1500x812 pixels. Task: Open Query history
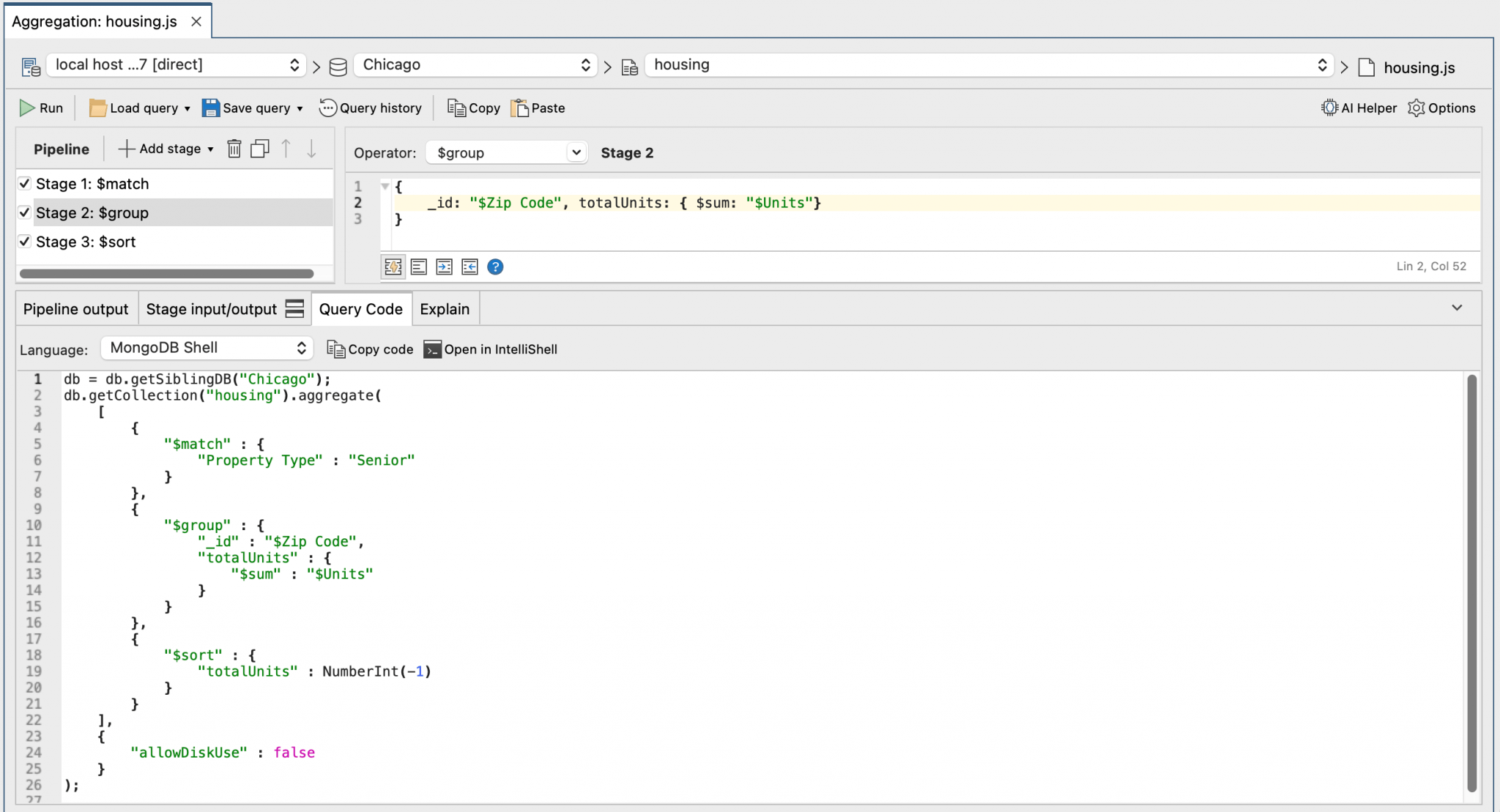(x=371, y=108)
